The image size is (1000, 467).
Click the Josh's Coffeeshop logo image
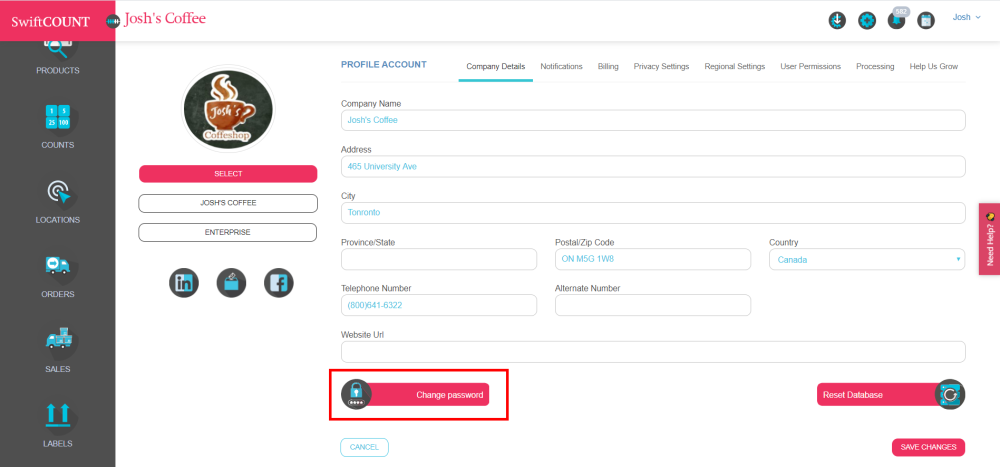point(228,108)
